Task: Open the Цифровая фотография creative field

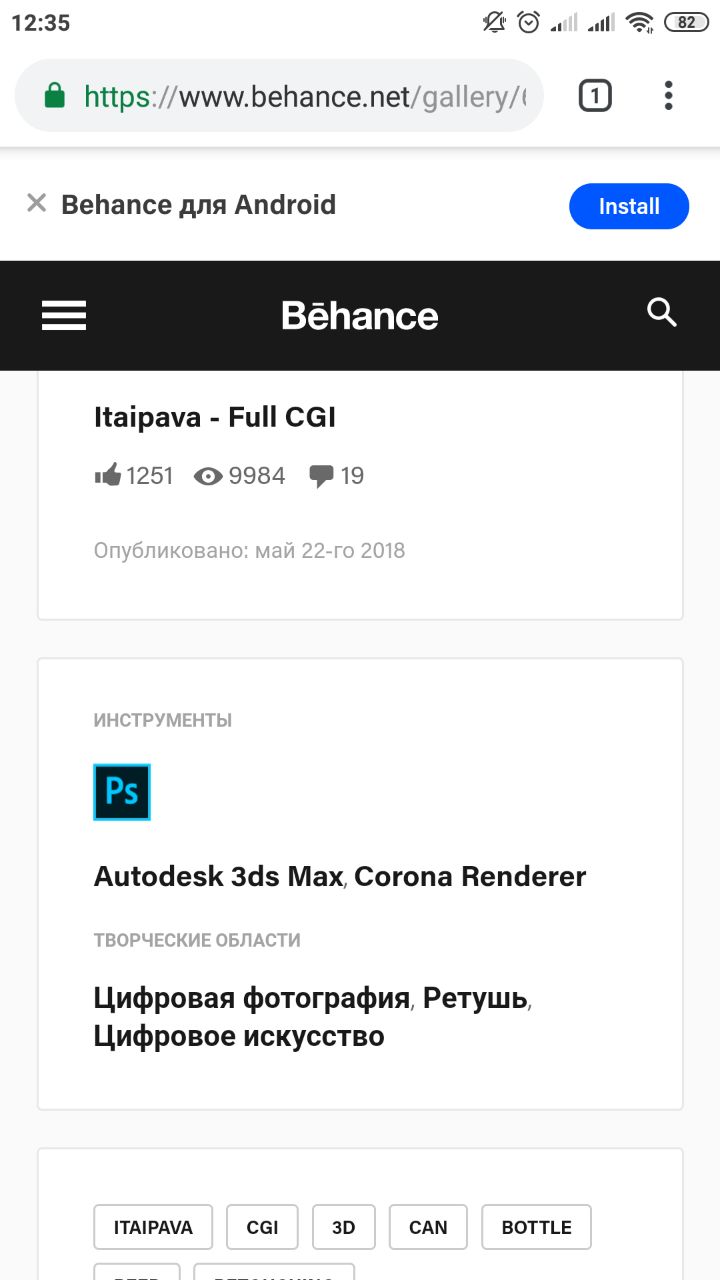Action: tap(252, 998)
